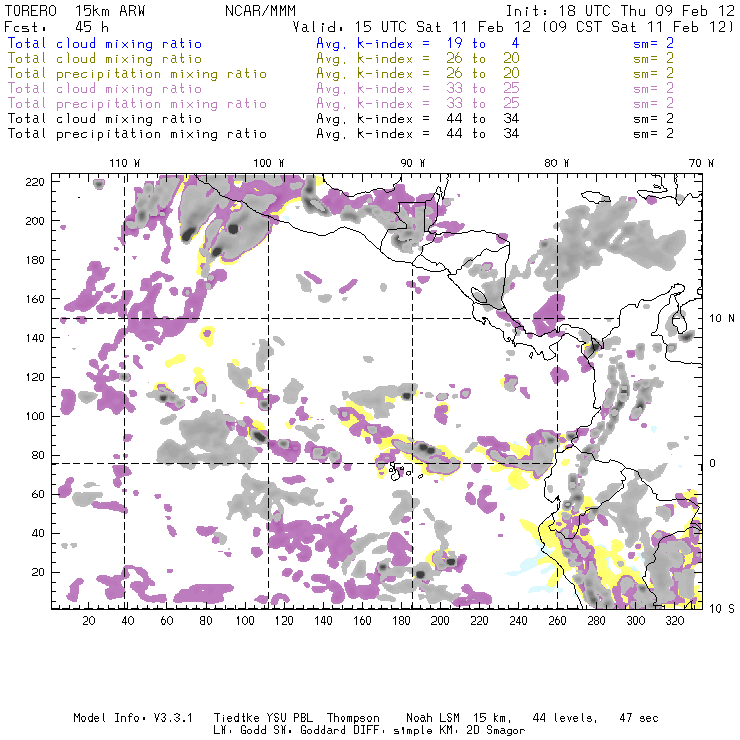This screenshot has height=740, width=740.
Task: Click the blue "Avg. k-index = 19 to 4" text
Action: [418, 43]
